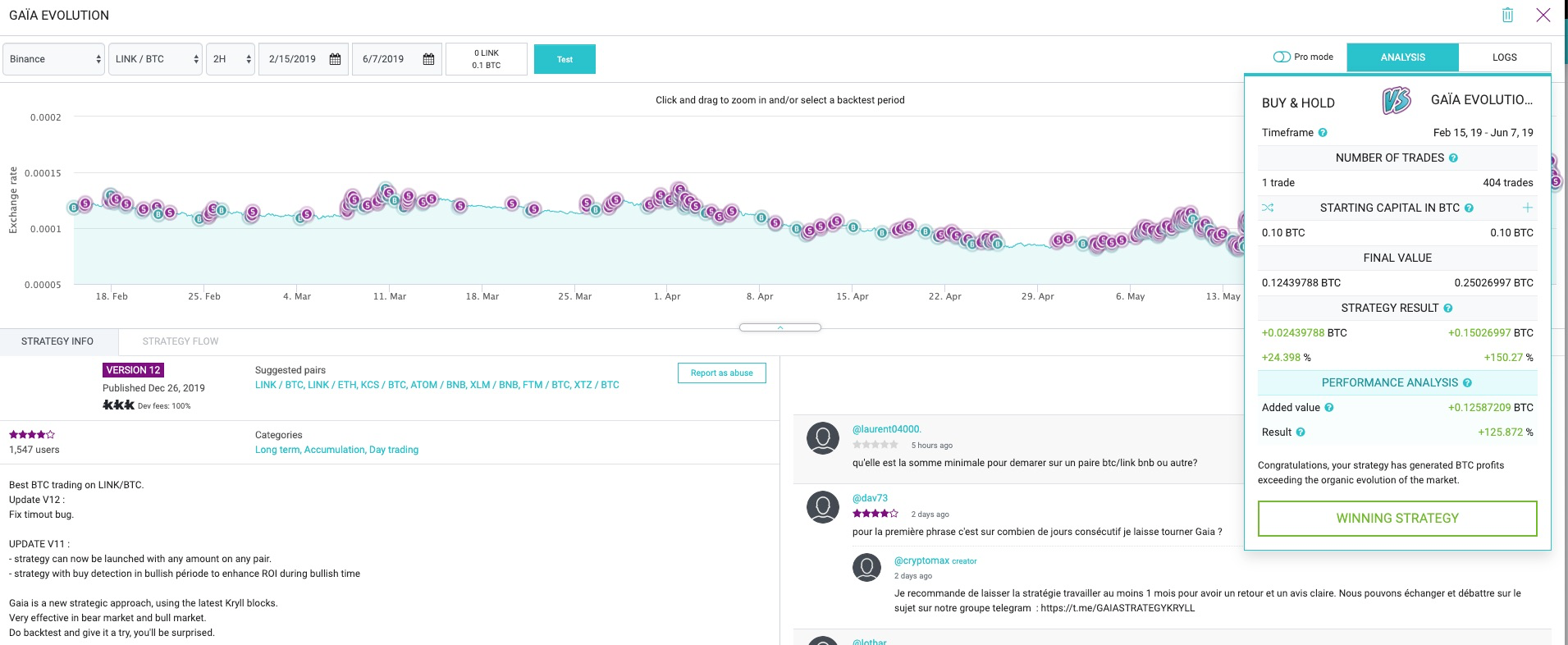Click the Result help icon
The height and width of the screenshot is (645, 1568).
tap(1301, 432)
